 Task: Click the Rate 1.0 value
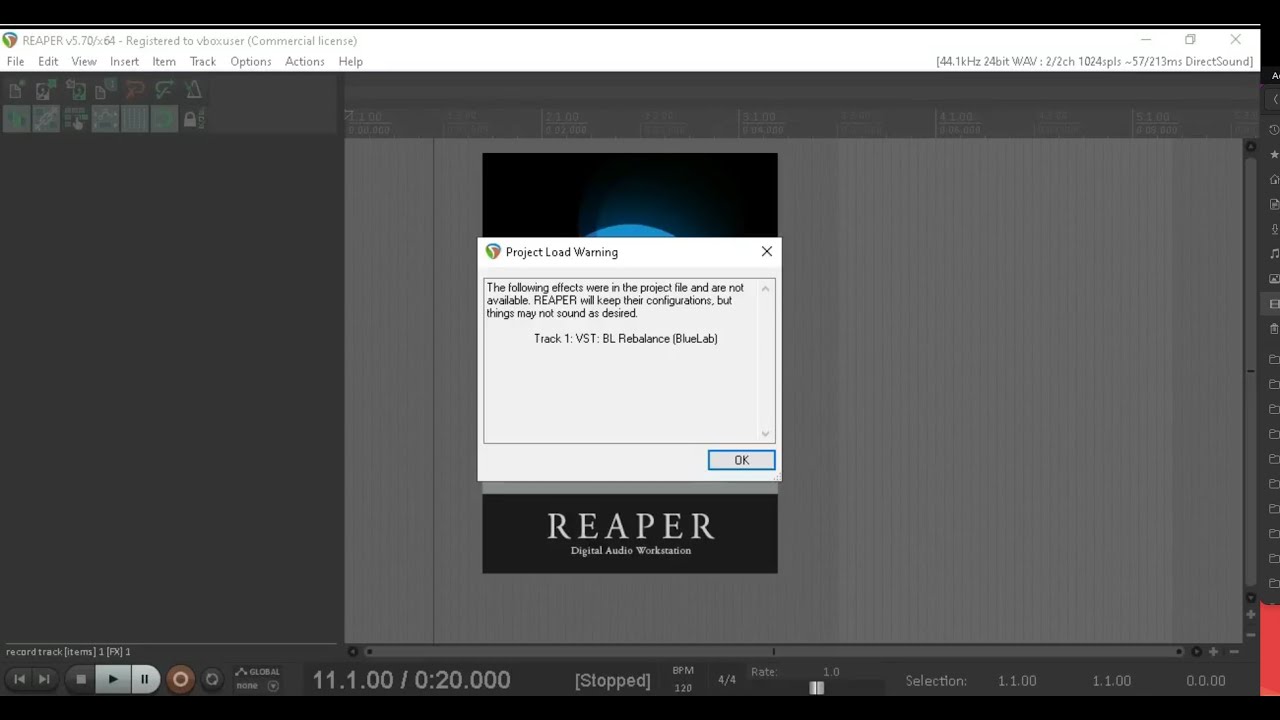tap(831, 672)
